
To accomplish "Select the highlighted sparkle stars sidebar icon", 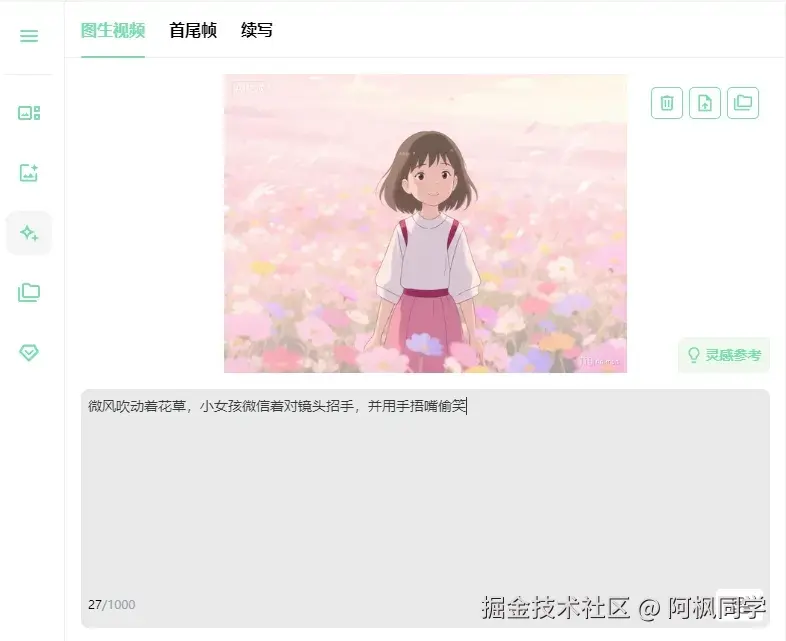I will (x=29, y=233).
